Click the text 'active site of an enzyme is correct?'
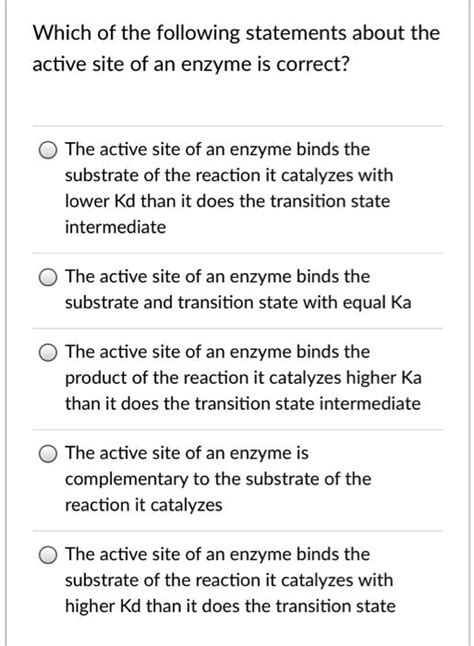This screenshot has height=646, width=474. (191, 65)
